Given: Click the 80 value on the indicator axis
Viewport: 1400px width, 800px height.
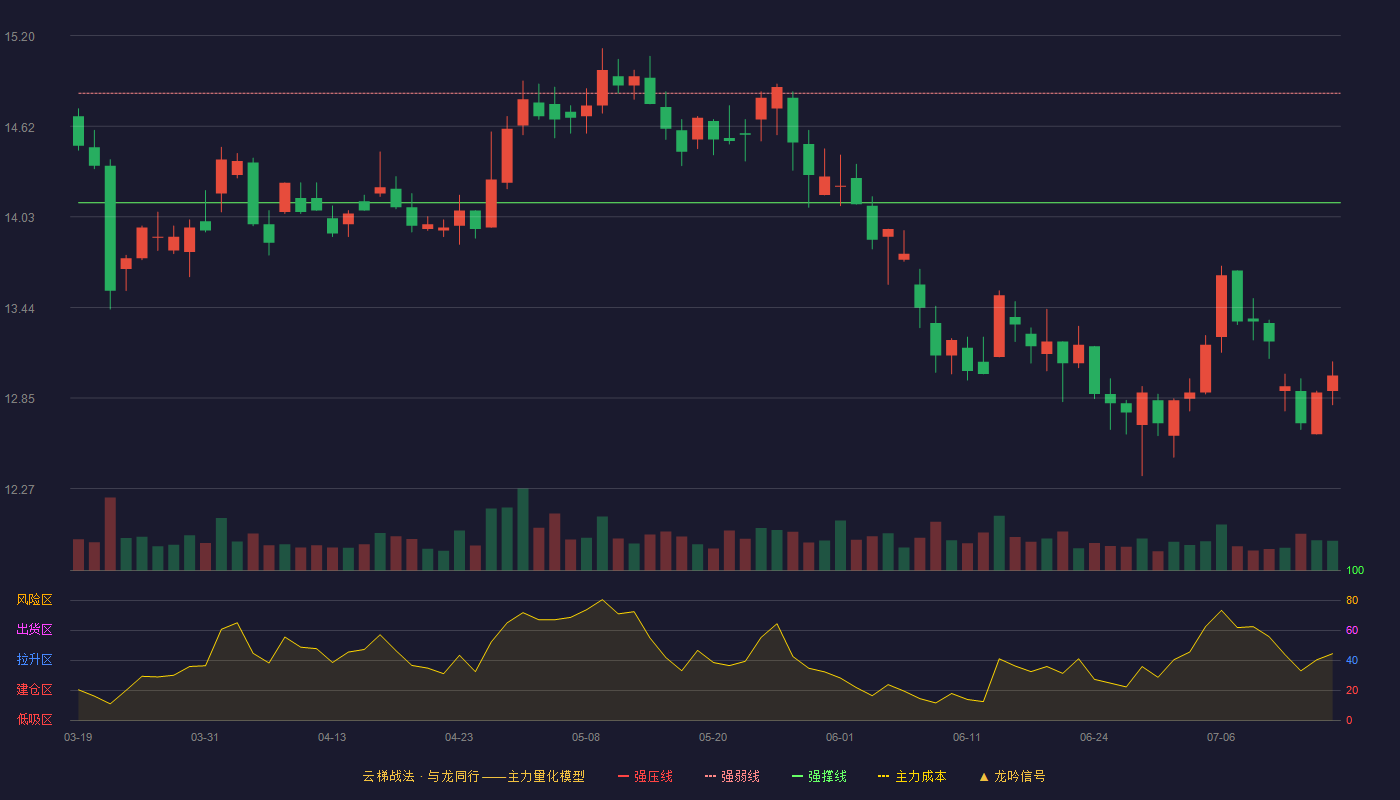Looking at the screenshot, I should [x=1352, y=600].
